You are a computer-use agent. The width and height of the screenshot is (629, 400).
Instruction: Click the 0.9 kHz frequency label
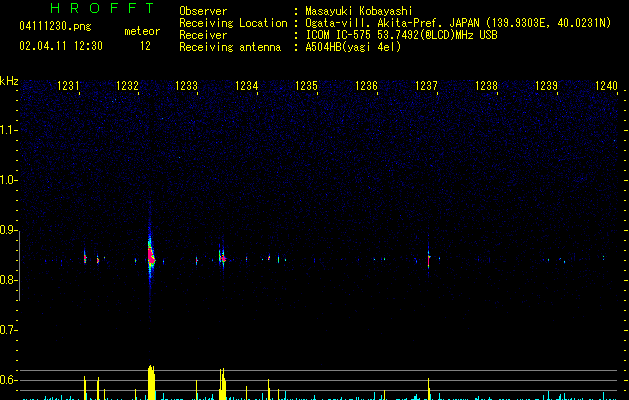pyautogui.click(x=8, y=230)
